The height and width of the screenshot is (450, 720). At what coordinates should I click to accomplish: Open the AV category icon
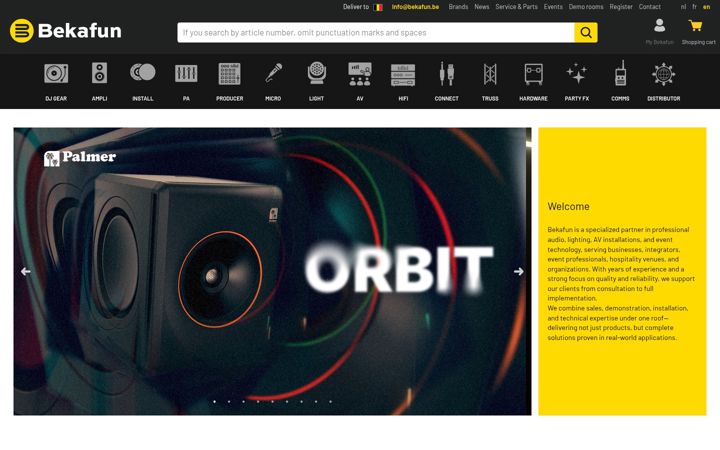tap(360, 74)
